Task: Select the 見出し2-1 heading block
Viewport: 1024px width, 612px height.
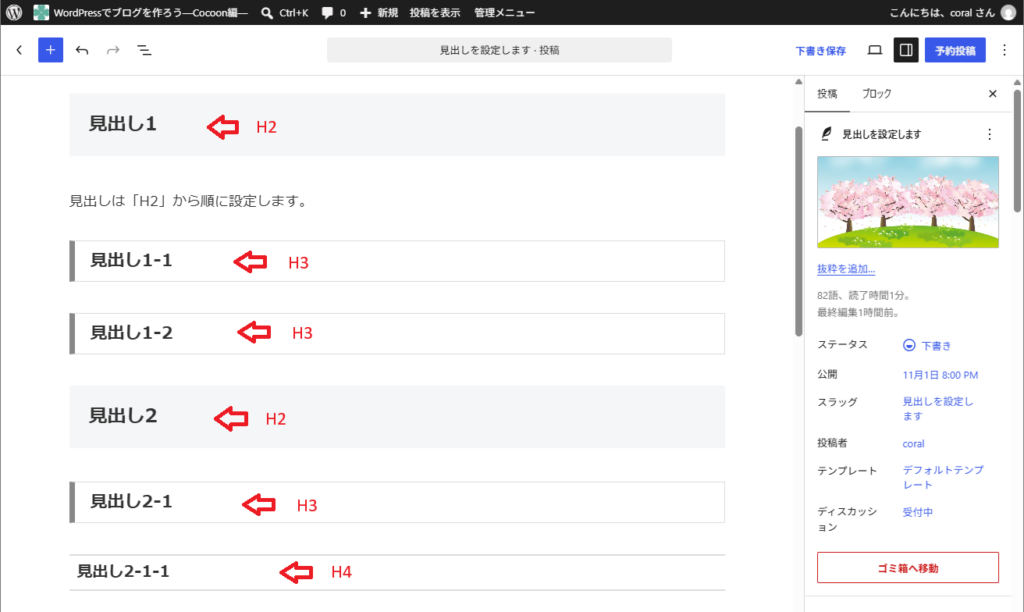Action: tap(397, 502)
